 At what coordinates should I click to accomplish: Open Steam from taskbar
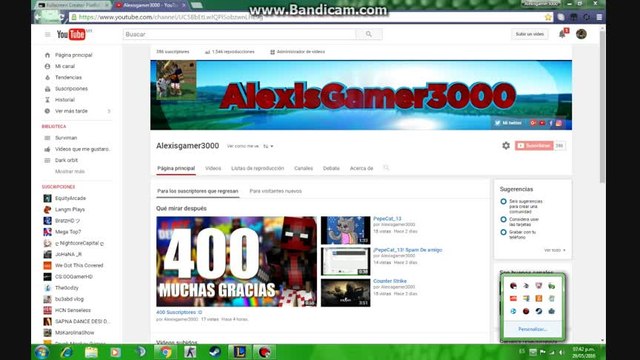pyautogui.click(x=215, y=352)
